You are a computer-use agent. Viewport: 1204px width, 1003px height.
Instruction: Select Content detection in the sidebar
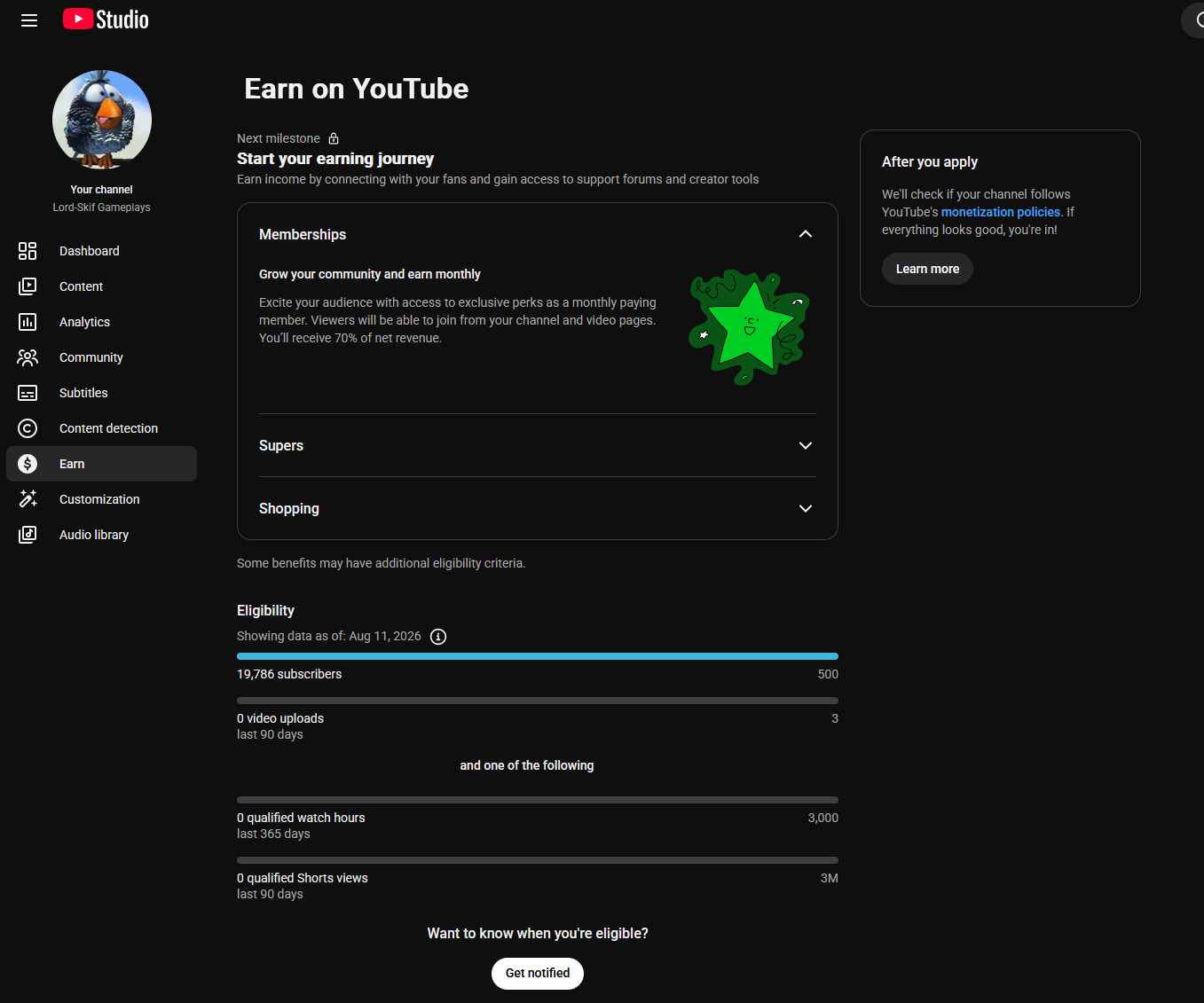tap(101, 428)
